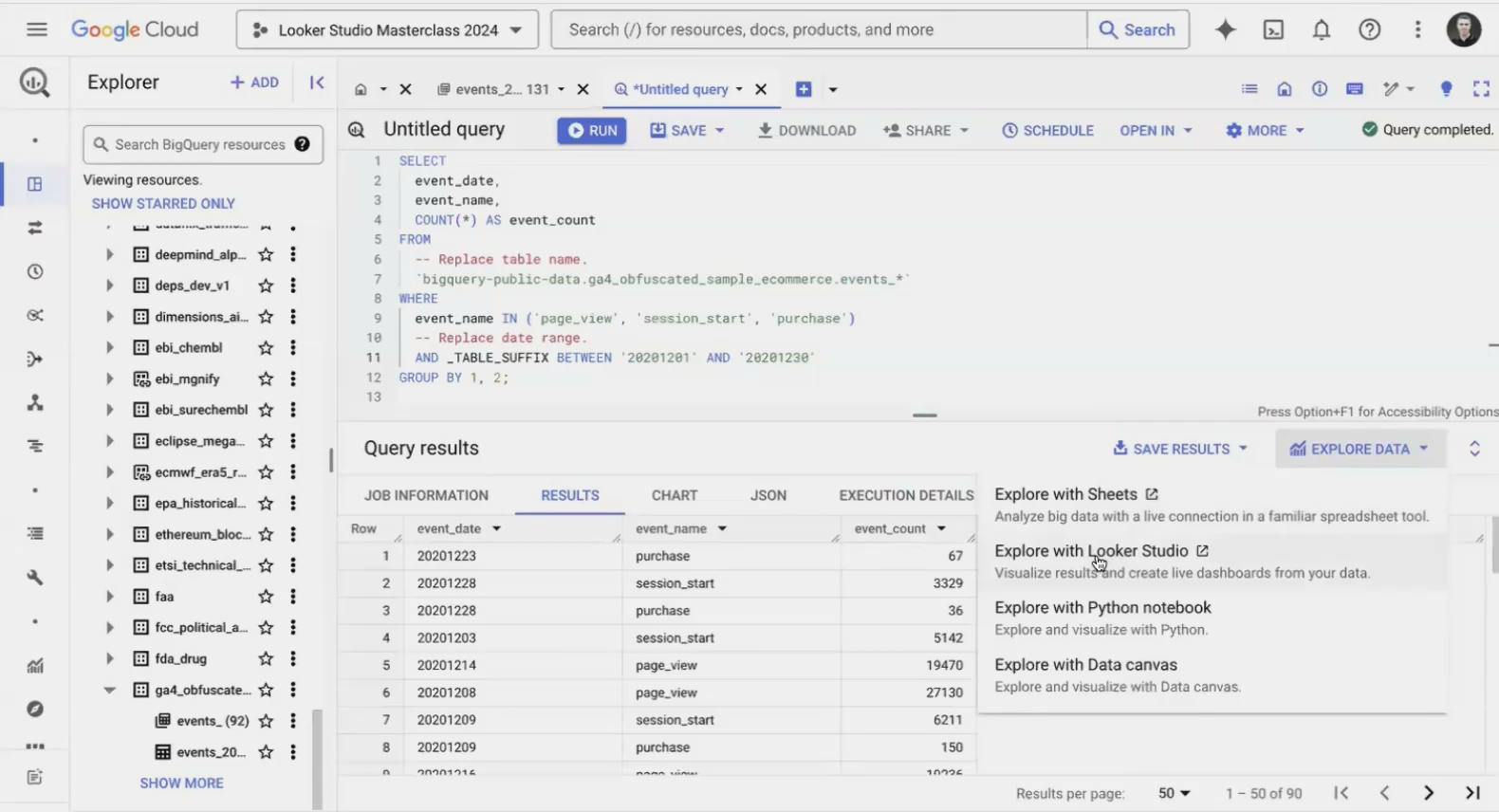Activate Cloud Shell terminal icon
Viewport: 1499px width, 812px height.
click(x=1273, y=29)
